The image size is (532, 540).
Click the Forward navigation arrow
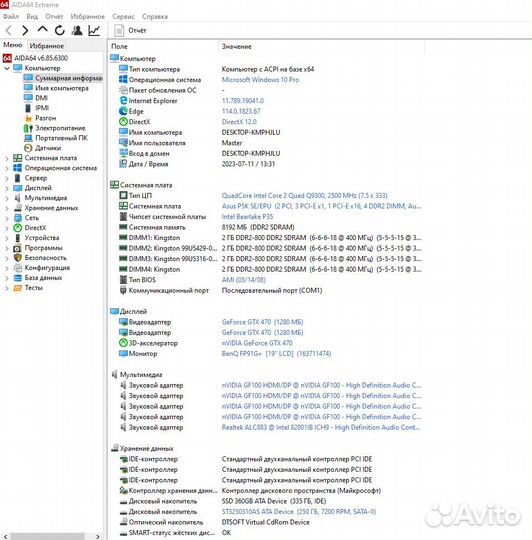tap(25, 31)
